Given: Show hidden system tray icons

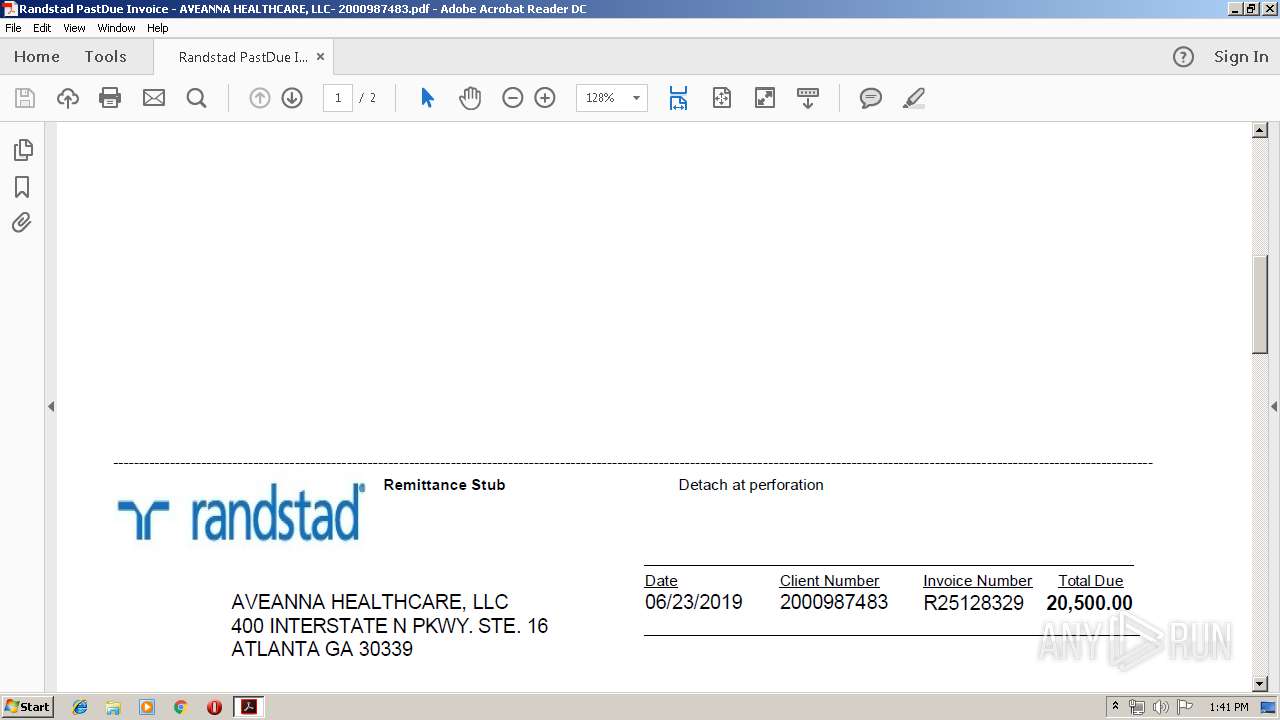Looking at the screenshot, I should click(1116, 707).
